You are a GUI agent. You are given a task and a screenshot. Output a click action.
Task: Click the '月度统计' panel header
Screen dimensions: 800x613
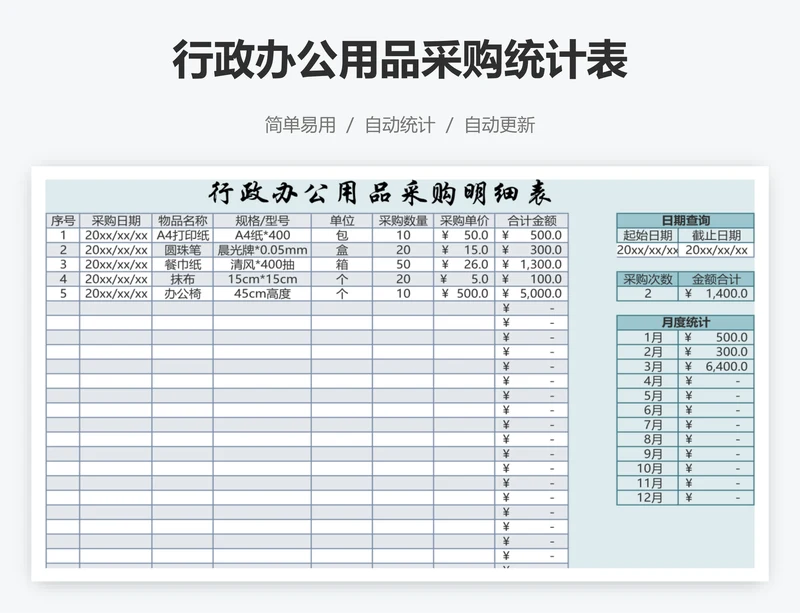pos(685,323)
